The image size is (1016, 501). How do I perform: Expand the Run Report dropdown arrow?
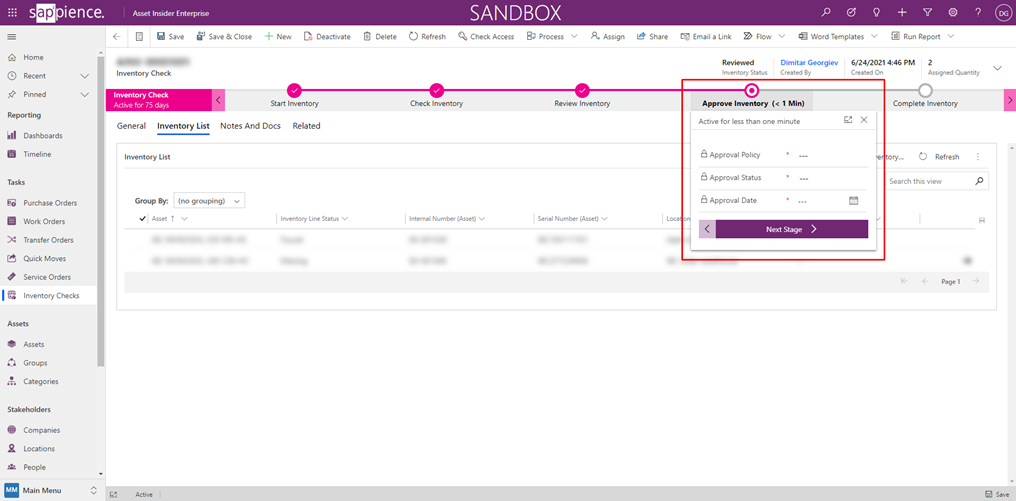click(950, 36)
